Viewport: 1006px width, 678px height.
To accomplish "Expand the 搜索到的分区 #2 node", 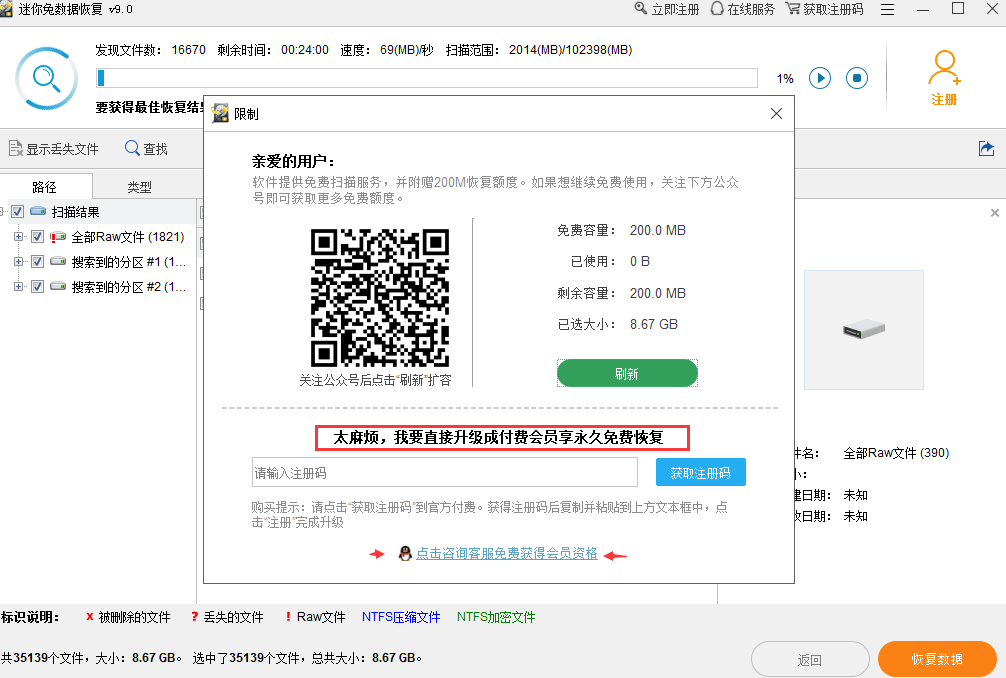I will [19, 287].
